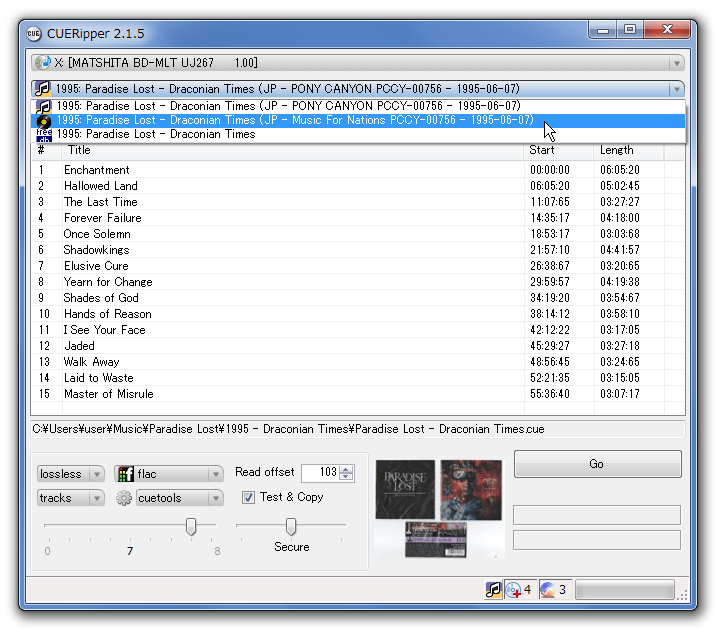Click the Go button to start ripping
This screenshot has height=632, width=718.
[597, 464]
